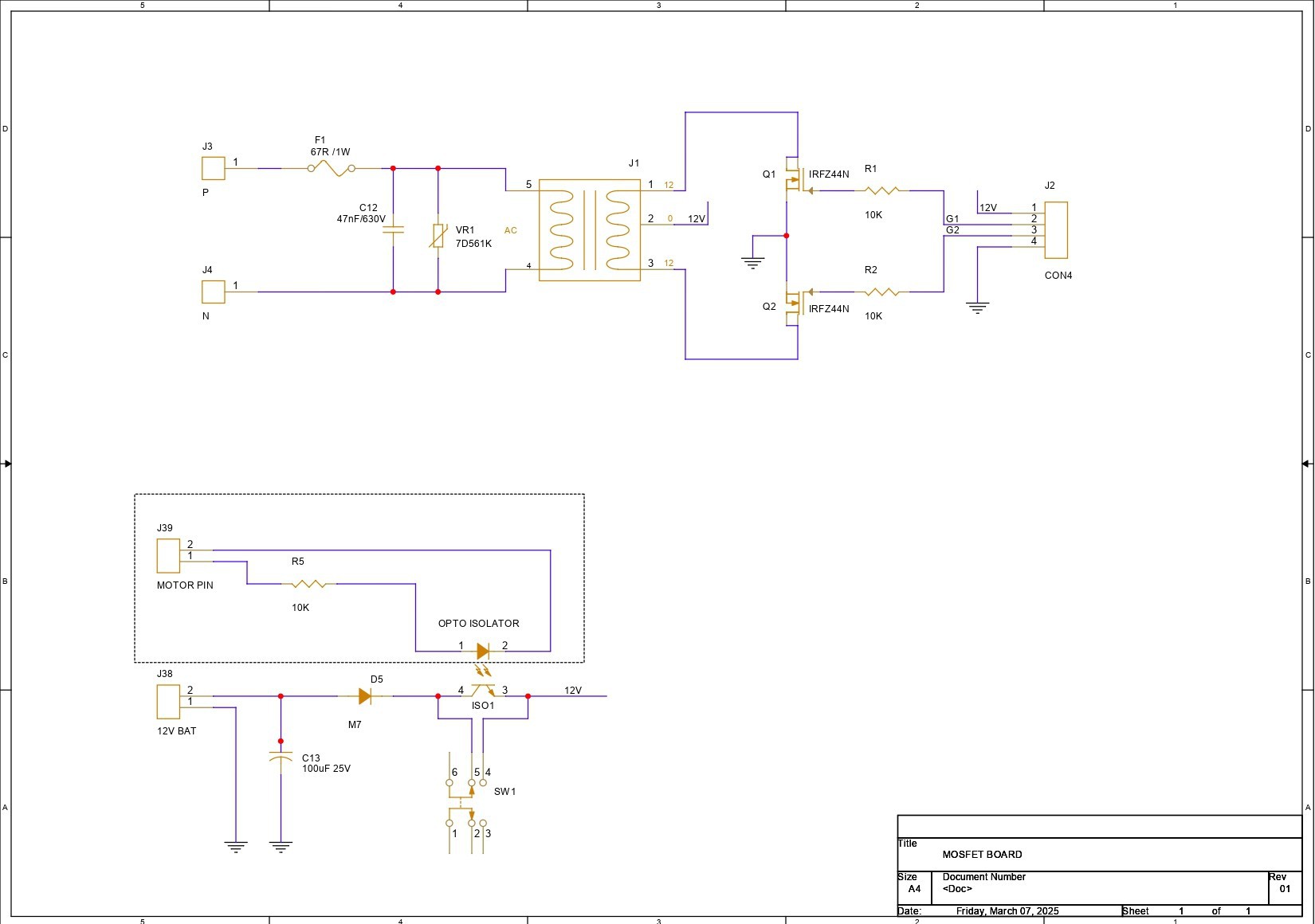Select the J39 MOTOR PIN connector

168,555
